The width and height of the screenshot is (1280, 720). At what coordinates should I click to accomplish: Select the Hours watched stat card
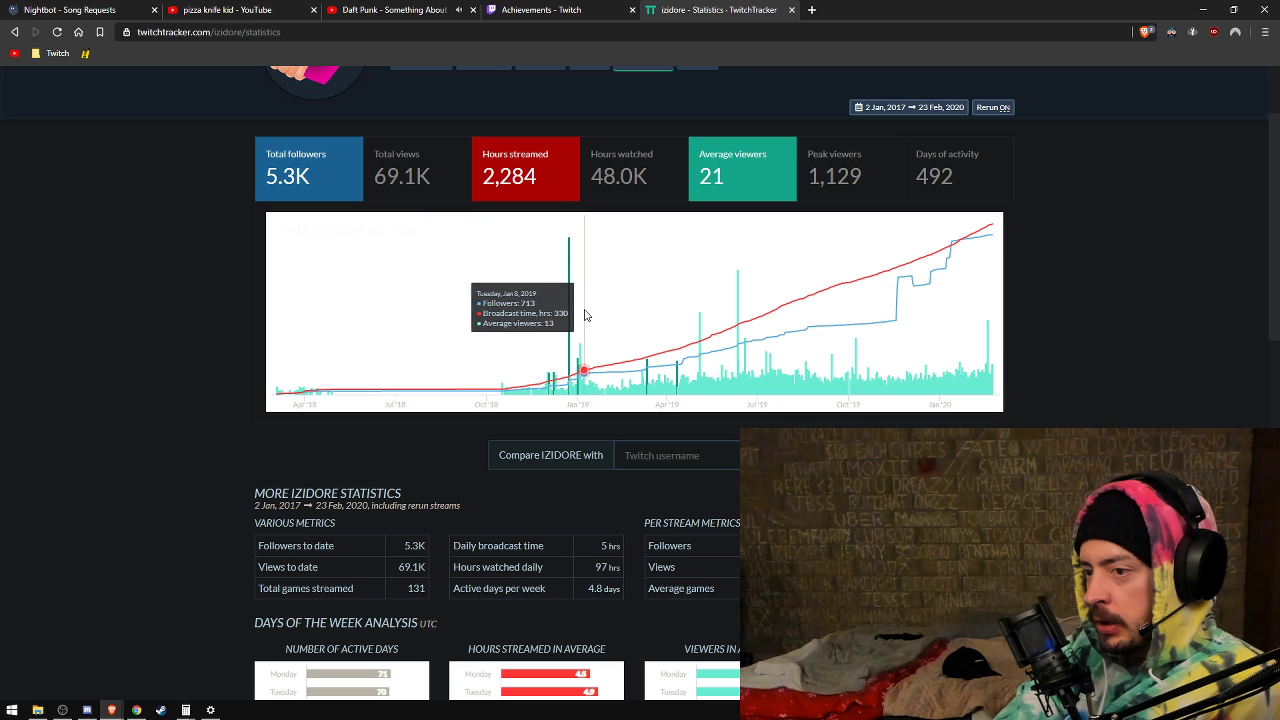[x=634, y=169]
